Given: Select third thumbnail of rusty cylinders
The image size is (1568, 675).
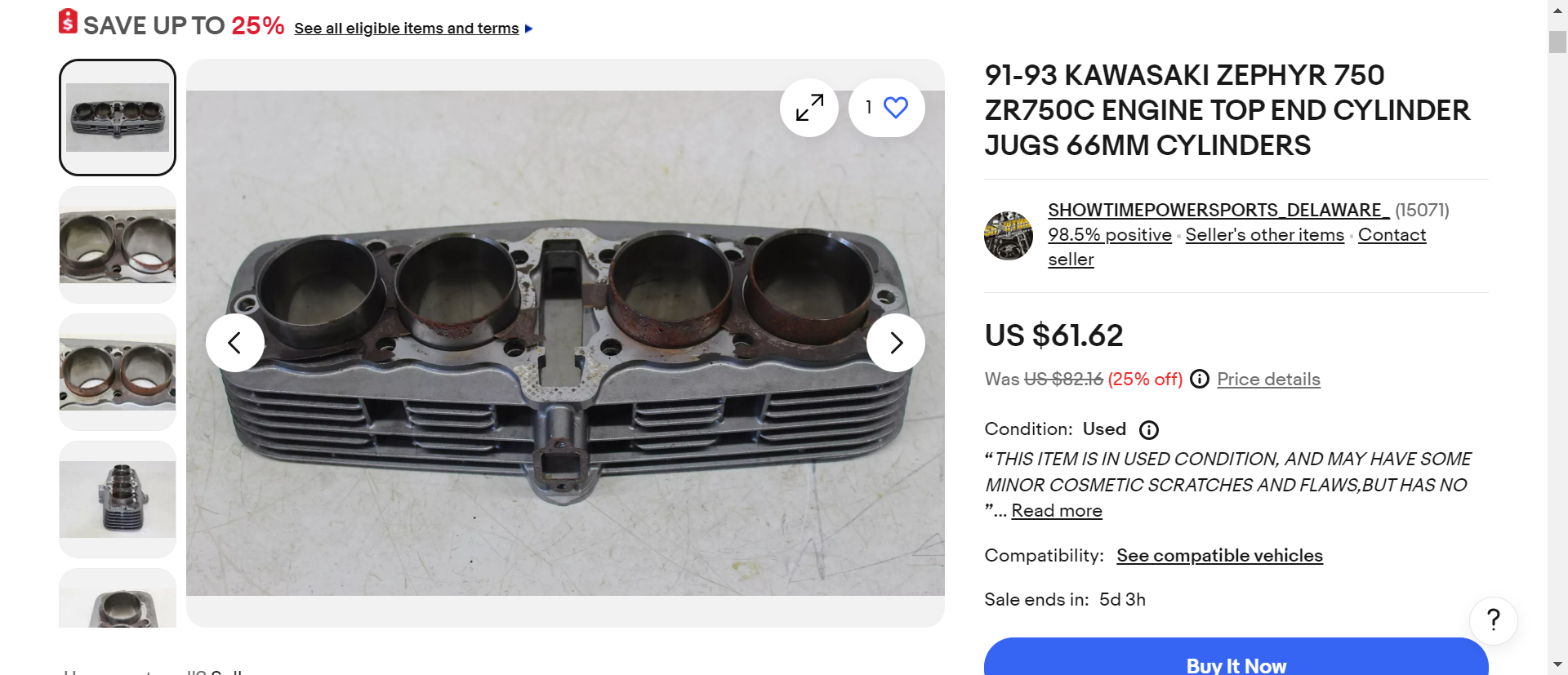Looking at the screenshot, I should click(x=118, y=372).
